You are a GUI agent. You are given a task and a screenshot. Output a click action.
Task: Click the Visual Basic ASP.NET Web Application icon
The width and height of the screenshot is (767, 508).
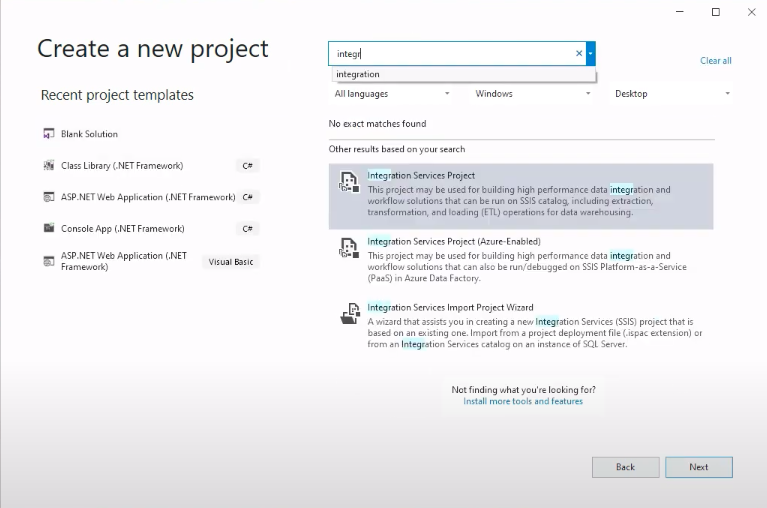[48, 261]
